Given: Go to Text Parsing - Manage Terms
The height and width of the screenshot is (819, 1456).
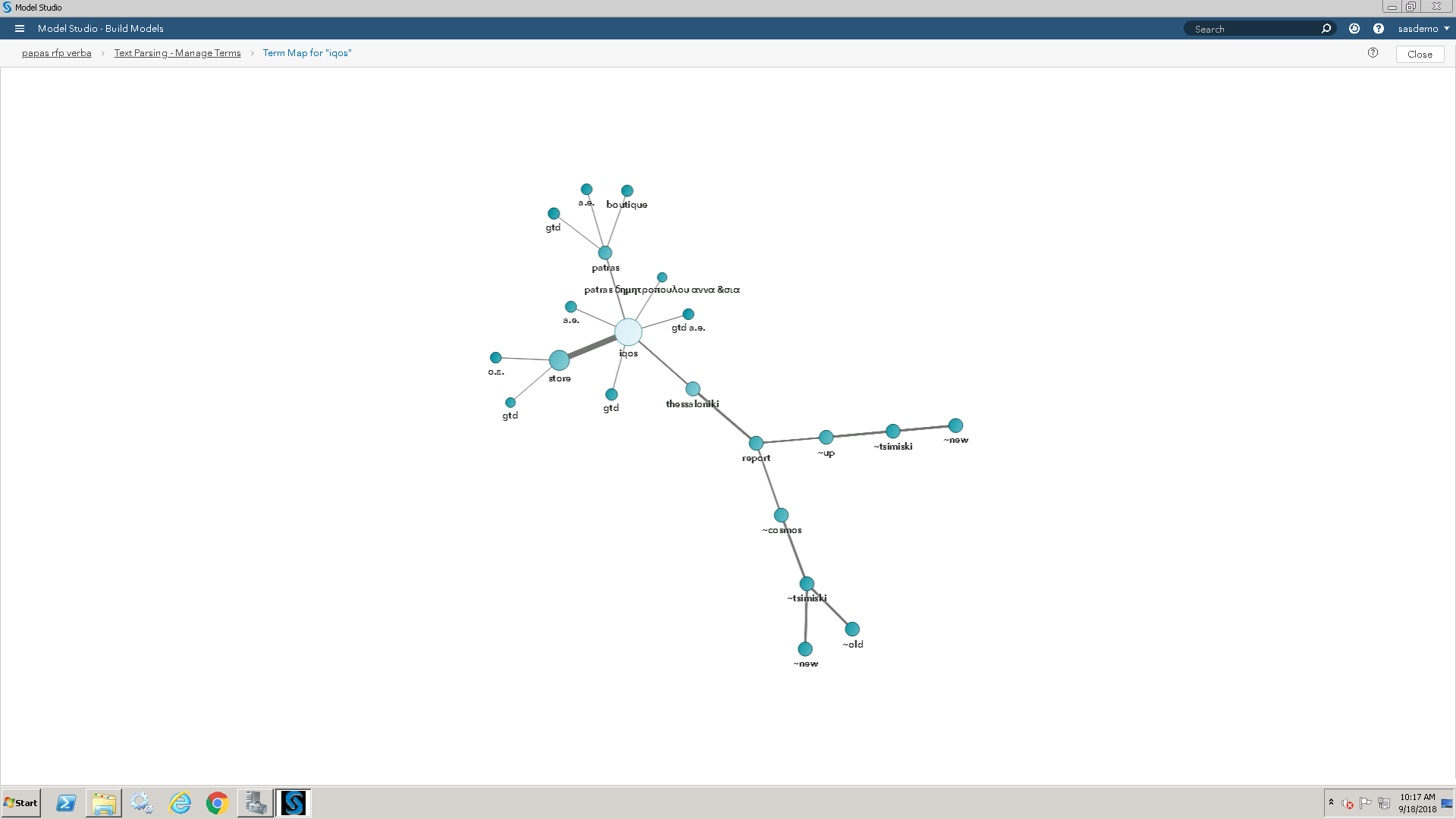Looking at the screenshot, I should tap(177, 53).
